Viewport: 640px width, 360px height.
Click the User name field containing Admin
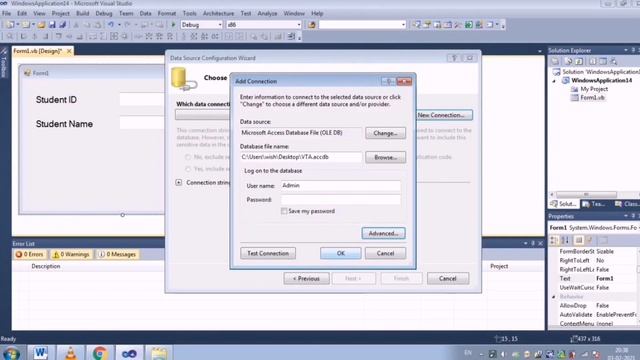point(341,185)
